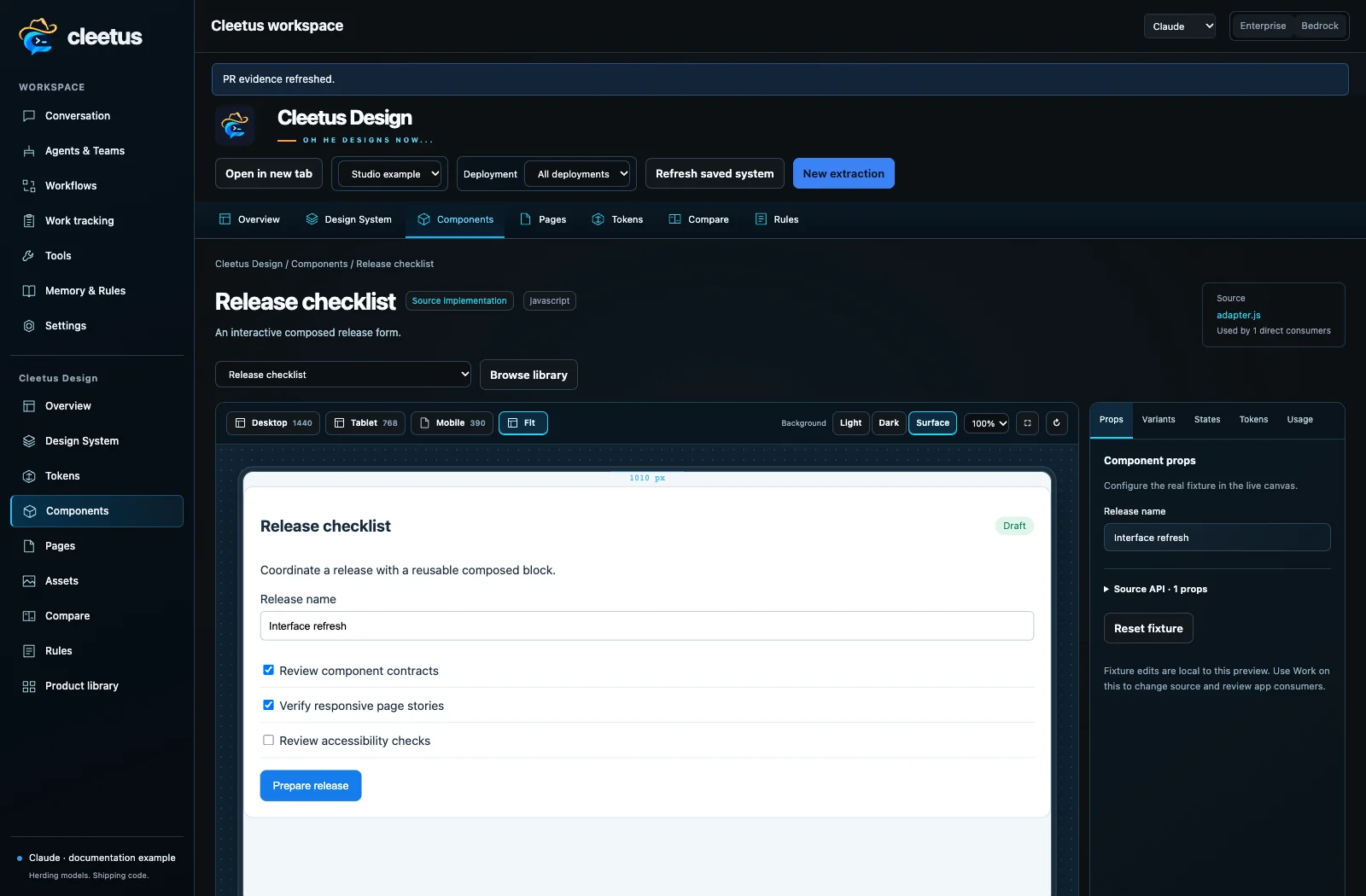Open Memory & Rules via its book icon
Viewport: 1366px width, 896px height.
click(29, 291)
